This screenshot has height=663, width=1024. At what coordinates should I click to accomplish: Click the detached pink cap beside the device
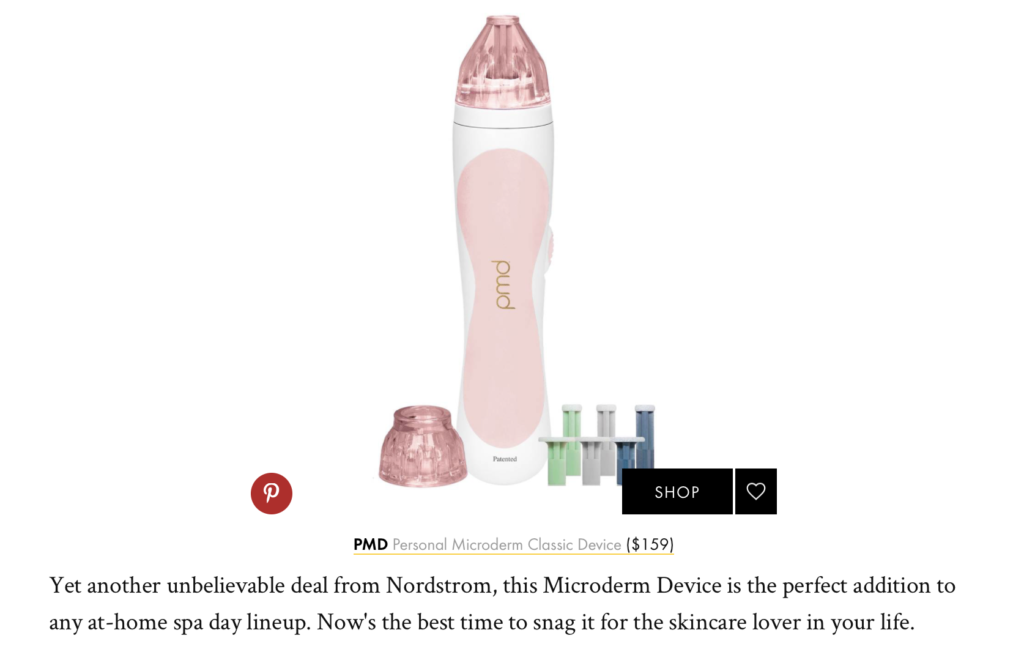[x=423, y=446]
